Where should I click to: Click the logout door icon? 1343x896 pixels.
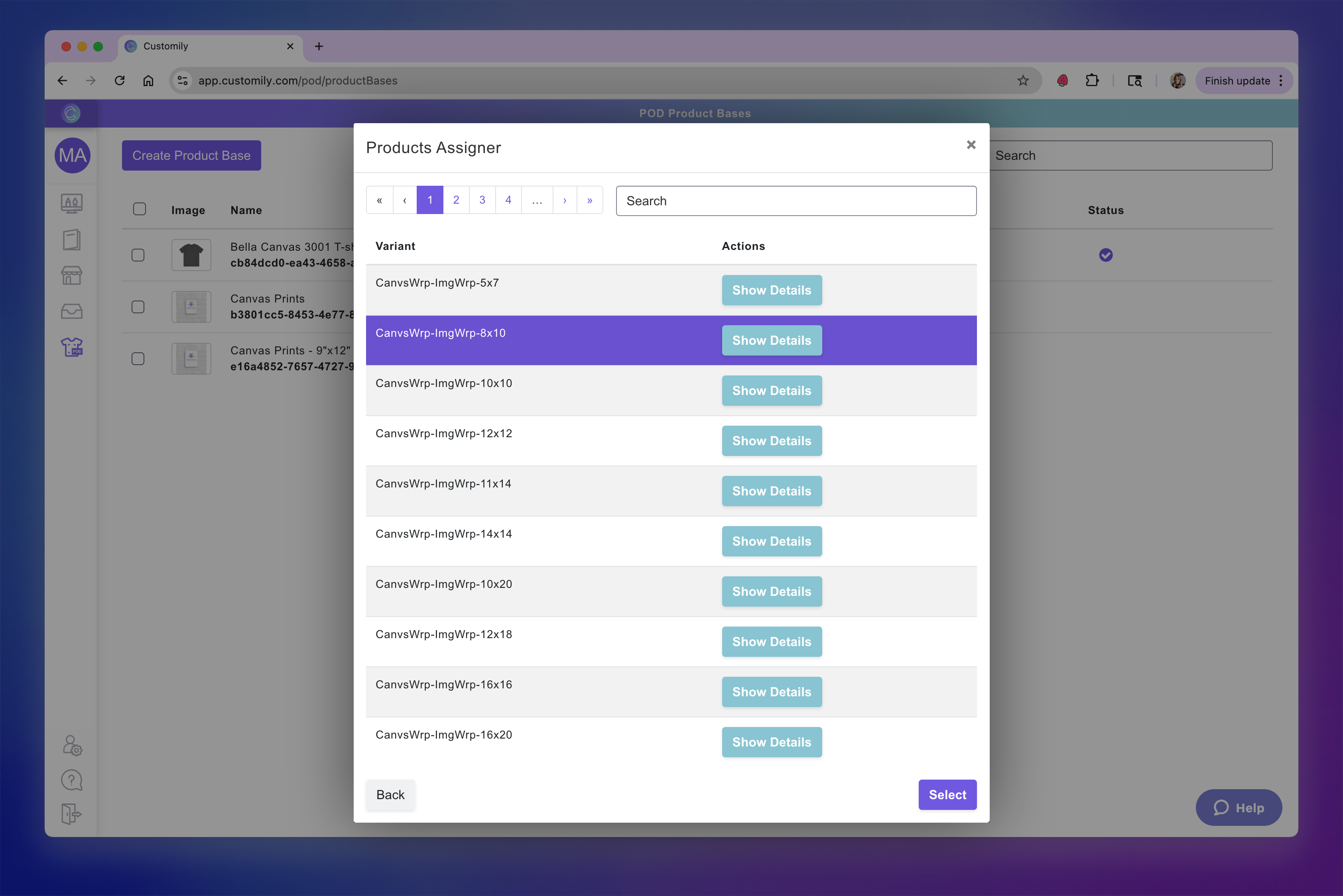[x=72, y=814]
